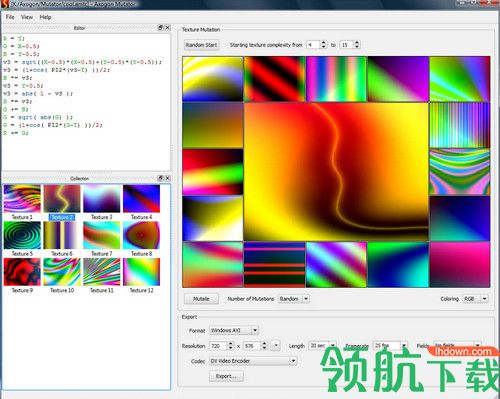This screenshot has width=500, height=399.
Task: Open the Coloring RGB dropdown
Action: pyautogui.click(x=485, y=299)
